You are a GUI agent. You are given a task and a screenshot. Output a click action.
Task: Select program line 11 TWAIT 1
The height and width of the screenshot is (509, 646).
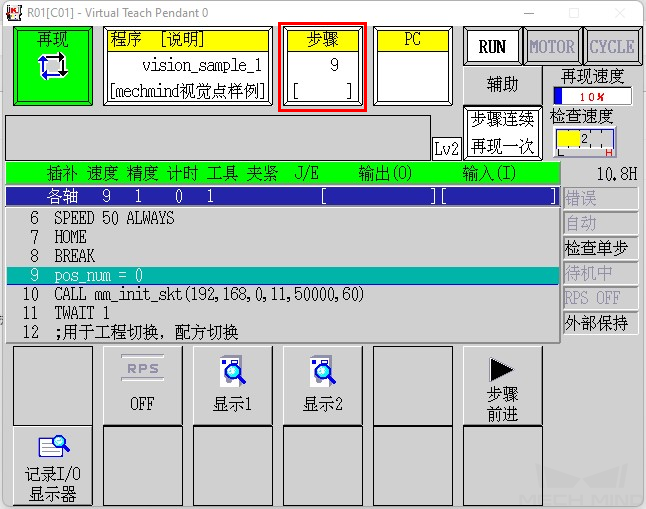point(283,313)
